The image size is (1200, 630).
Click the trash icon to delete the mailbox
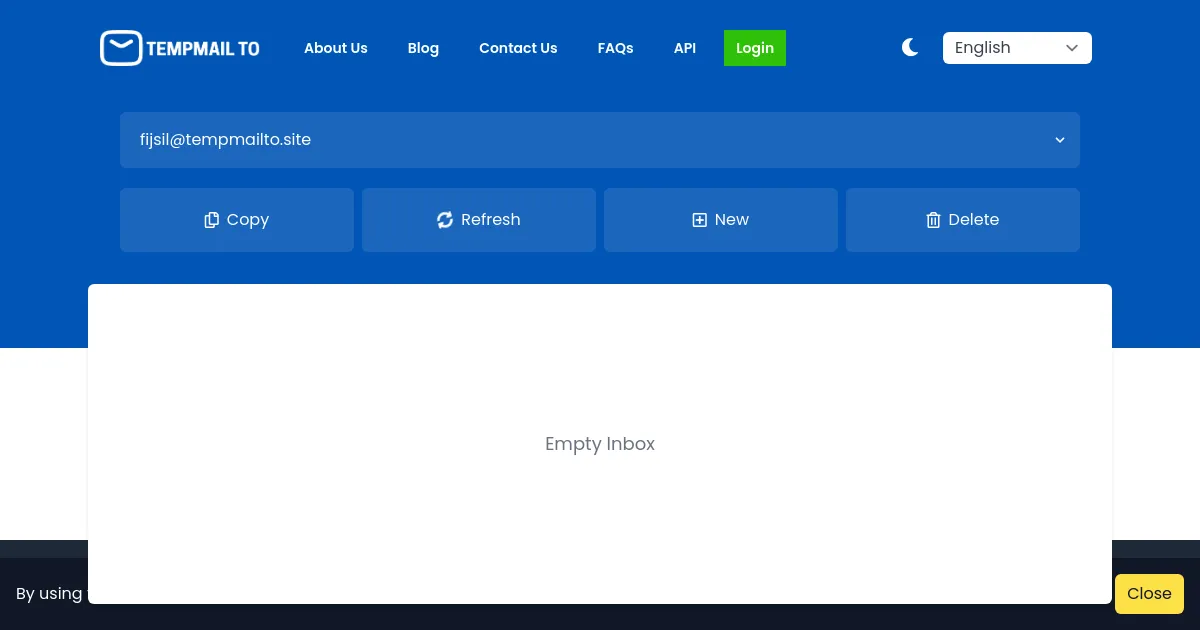tap(933, 219)
